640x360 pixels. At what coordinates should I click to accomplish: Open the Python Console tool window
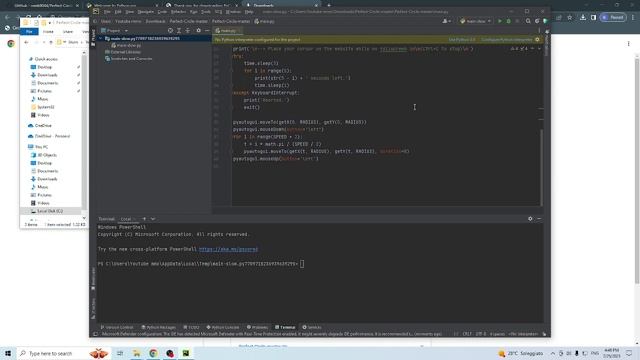[x=223, y=327]
